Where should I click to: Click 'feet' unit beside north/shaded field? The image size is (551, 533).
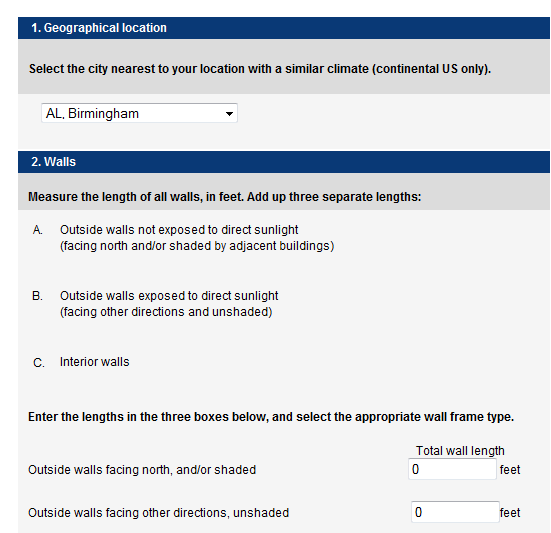coord(510,470)
